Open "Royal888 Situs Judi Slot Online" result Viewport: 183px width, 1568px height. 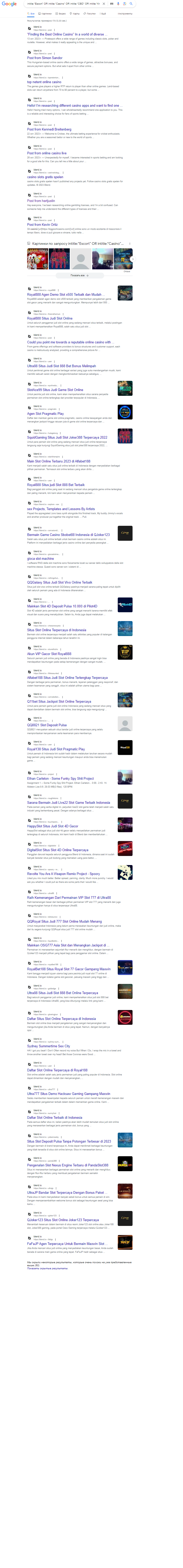pos(49,318)
